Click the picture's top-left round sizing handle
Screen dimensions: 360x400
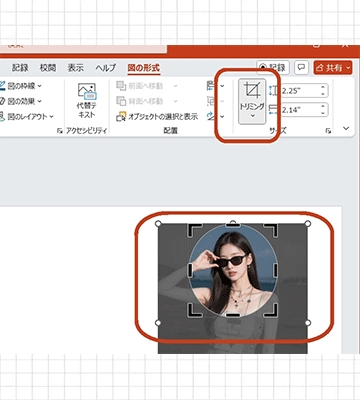point(158,223)
